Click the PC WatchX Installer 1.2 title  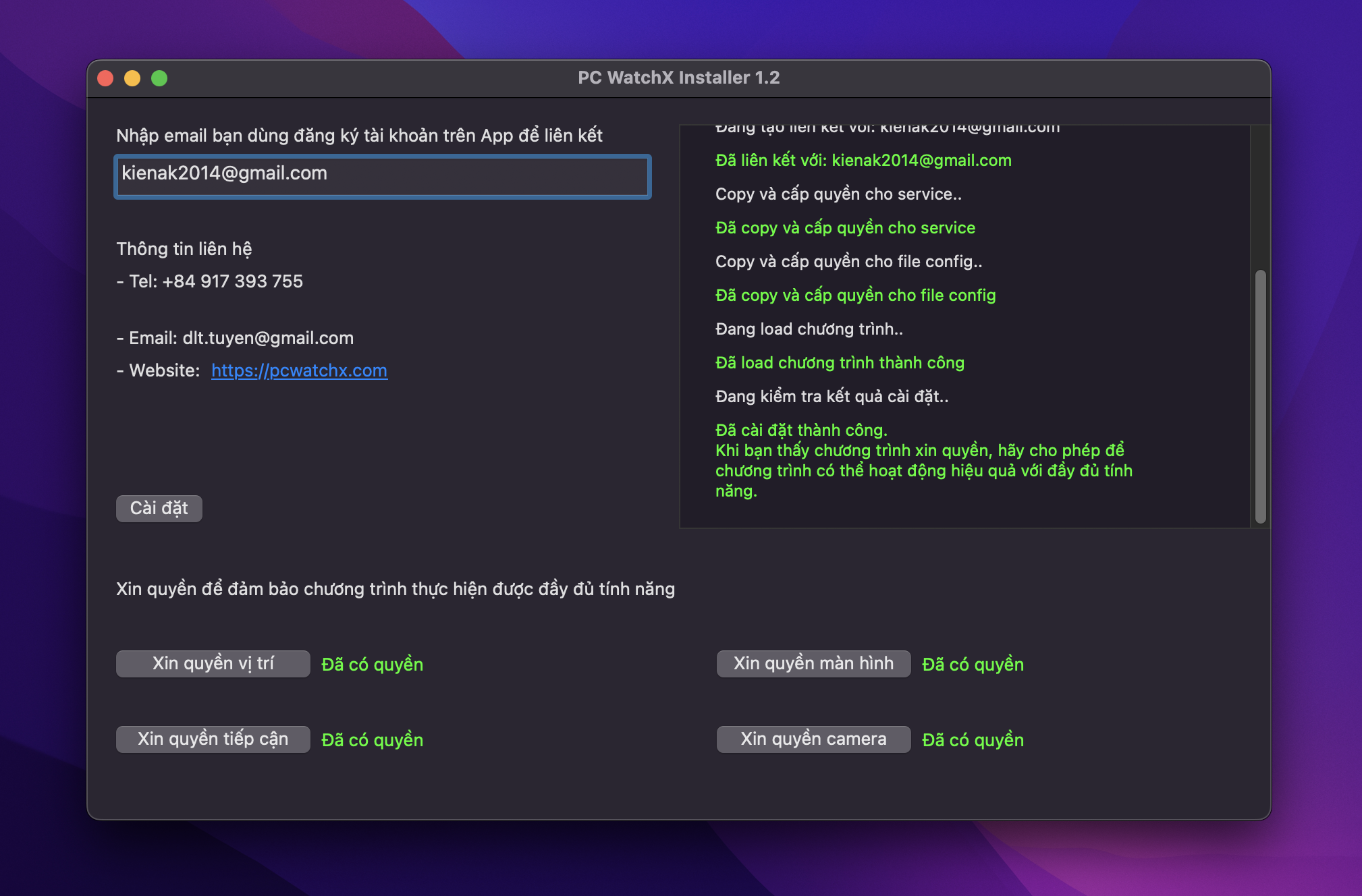pos(678,78)
